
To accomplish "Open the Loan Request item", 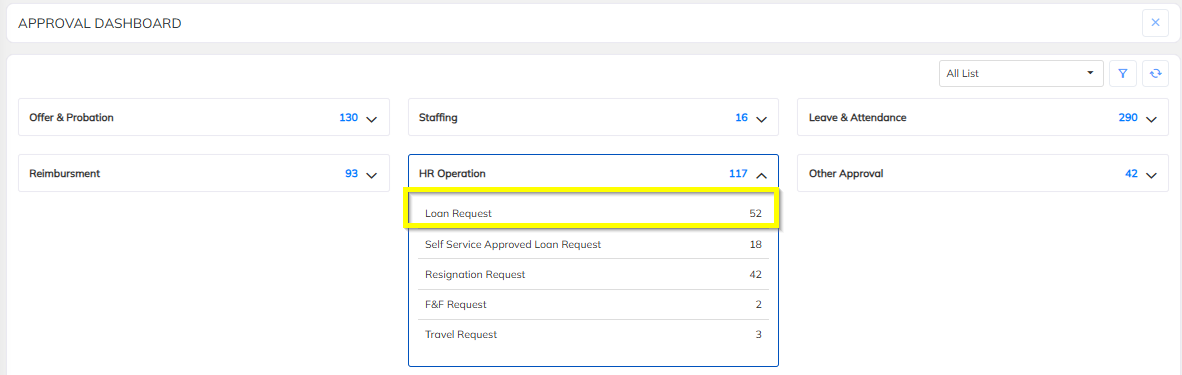I will click(x=593, y=214).
